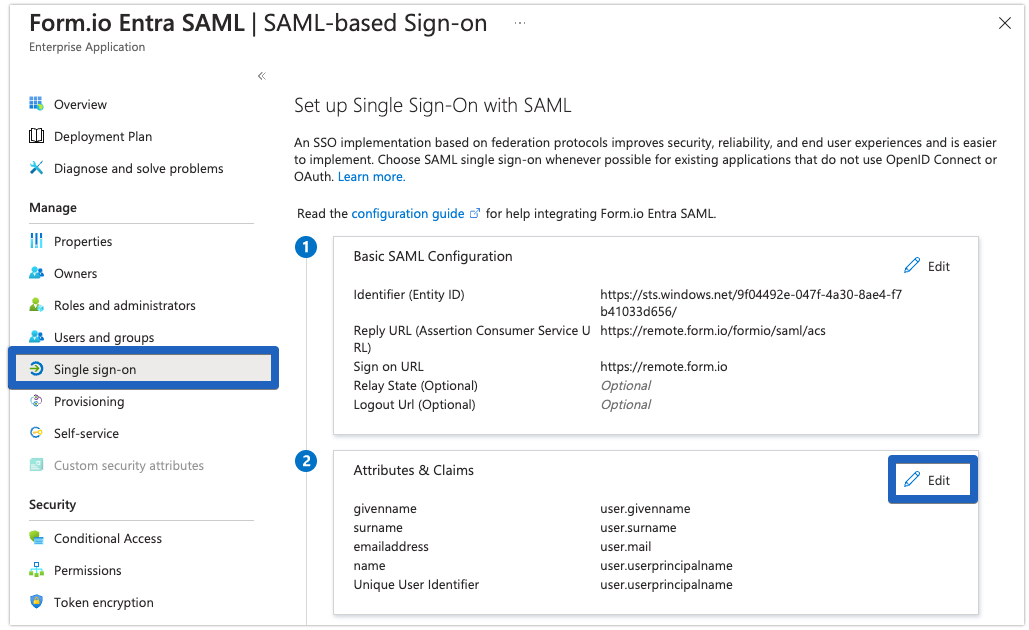This screenshot has width=1029, height=630.
Task: Click the Users and groups icon
Action: (36, 337)
